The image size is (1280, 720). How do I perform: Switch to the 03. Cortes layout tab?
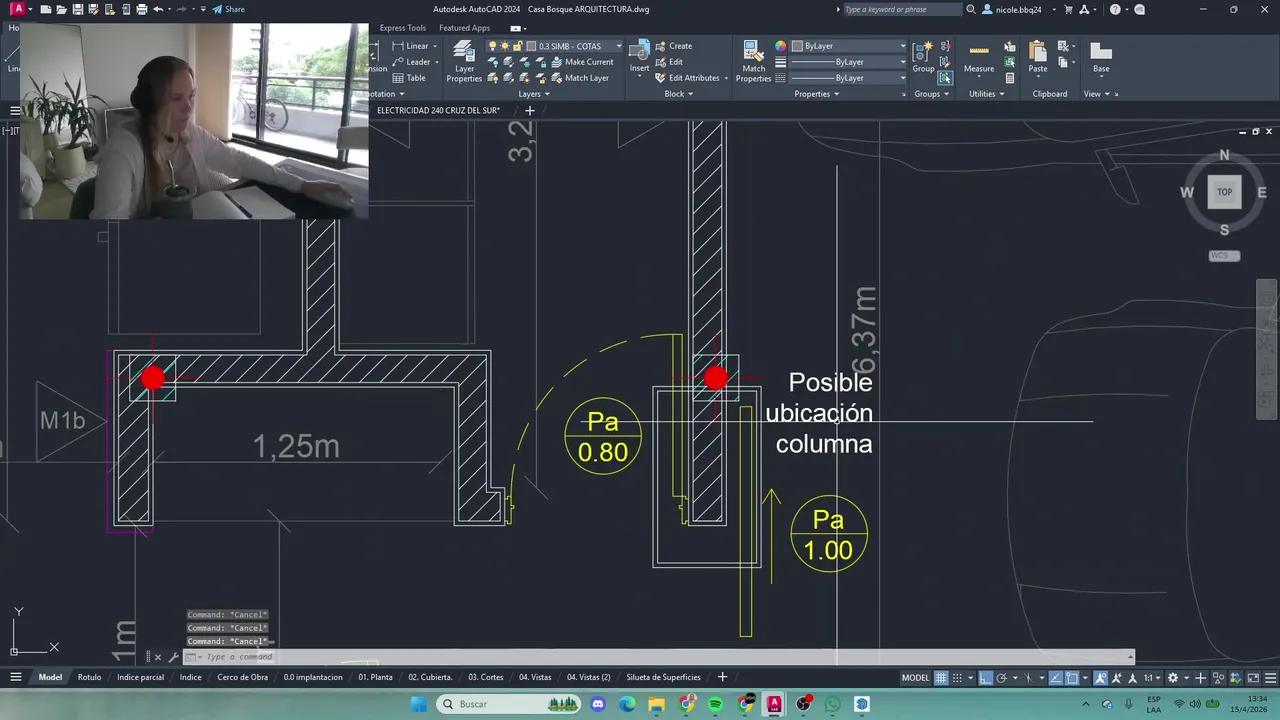pos(485,677)
